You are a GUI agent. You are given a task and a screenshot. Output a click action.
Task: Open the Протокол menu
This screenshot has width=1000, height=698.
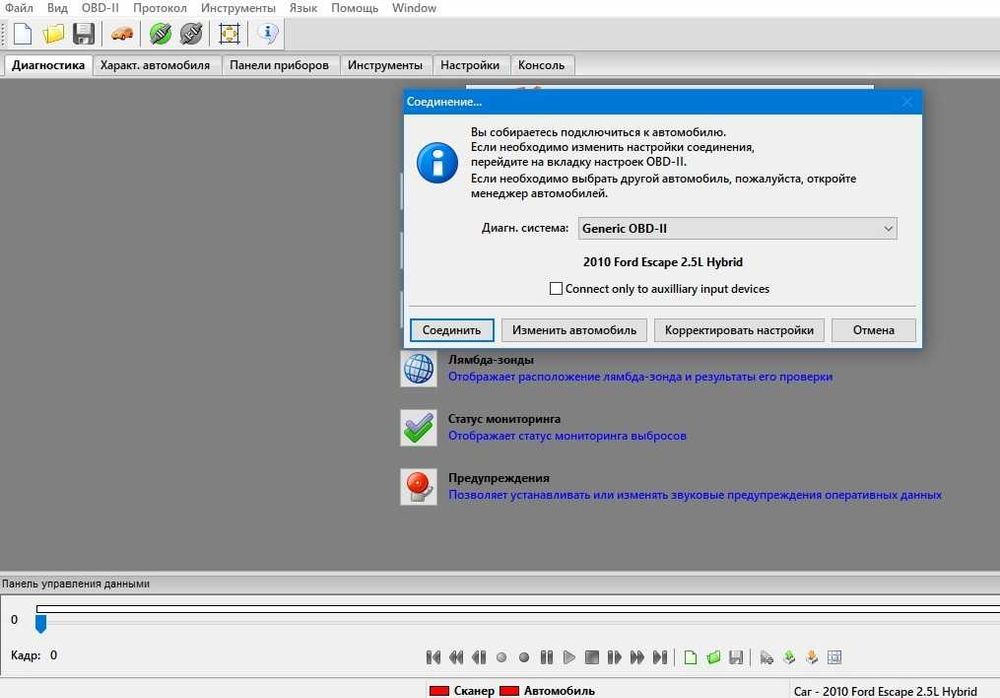click(x=160, y=8)
